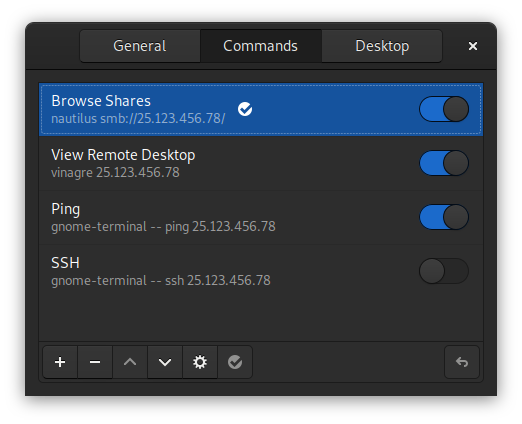Click the undo arrow reset button
The height and width of the screenshot is (424, 522).
[462, 362]
